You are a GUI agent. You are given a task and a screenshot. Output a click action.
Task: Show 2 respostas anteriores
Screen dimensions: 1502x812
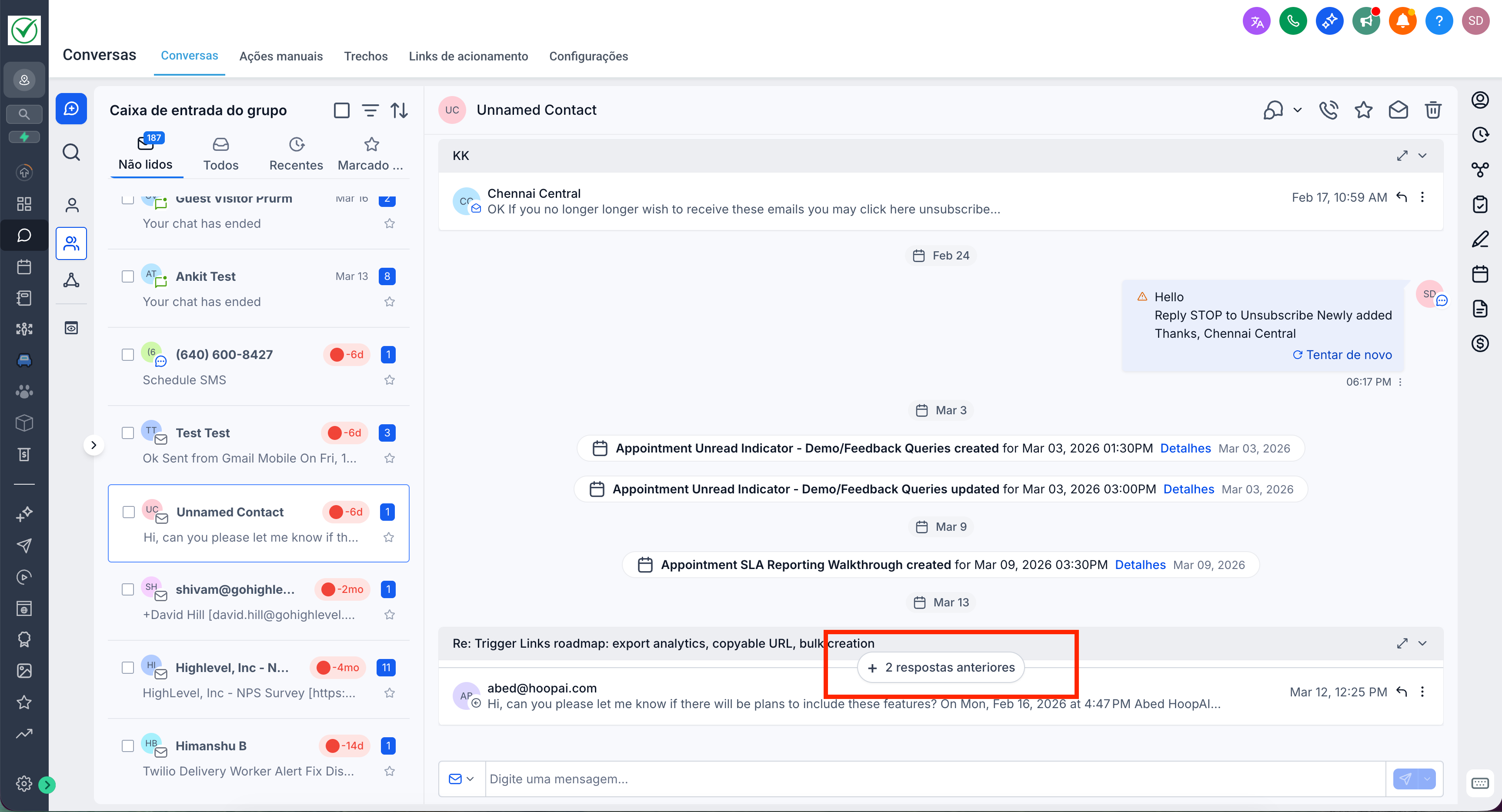coord(941,667)
